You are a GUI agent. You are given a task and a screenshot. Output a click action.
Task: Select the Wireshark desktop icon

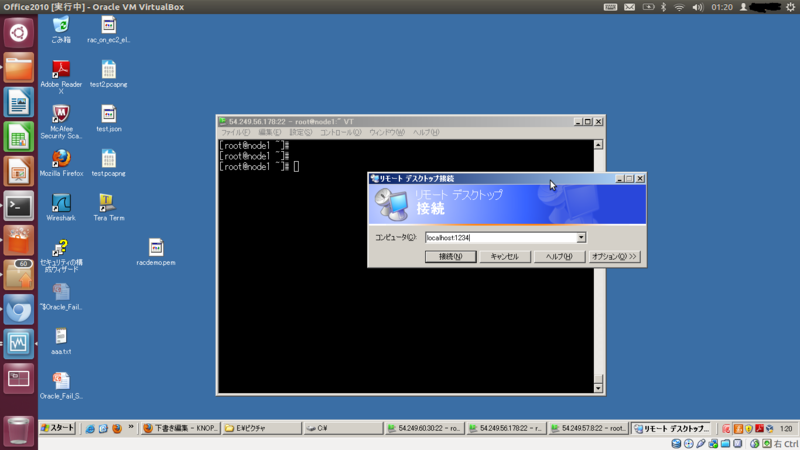[61, 208]
